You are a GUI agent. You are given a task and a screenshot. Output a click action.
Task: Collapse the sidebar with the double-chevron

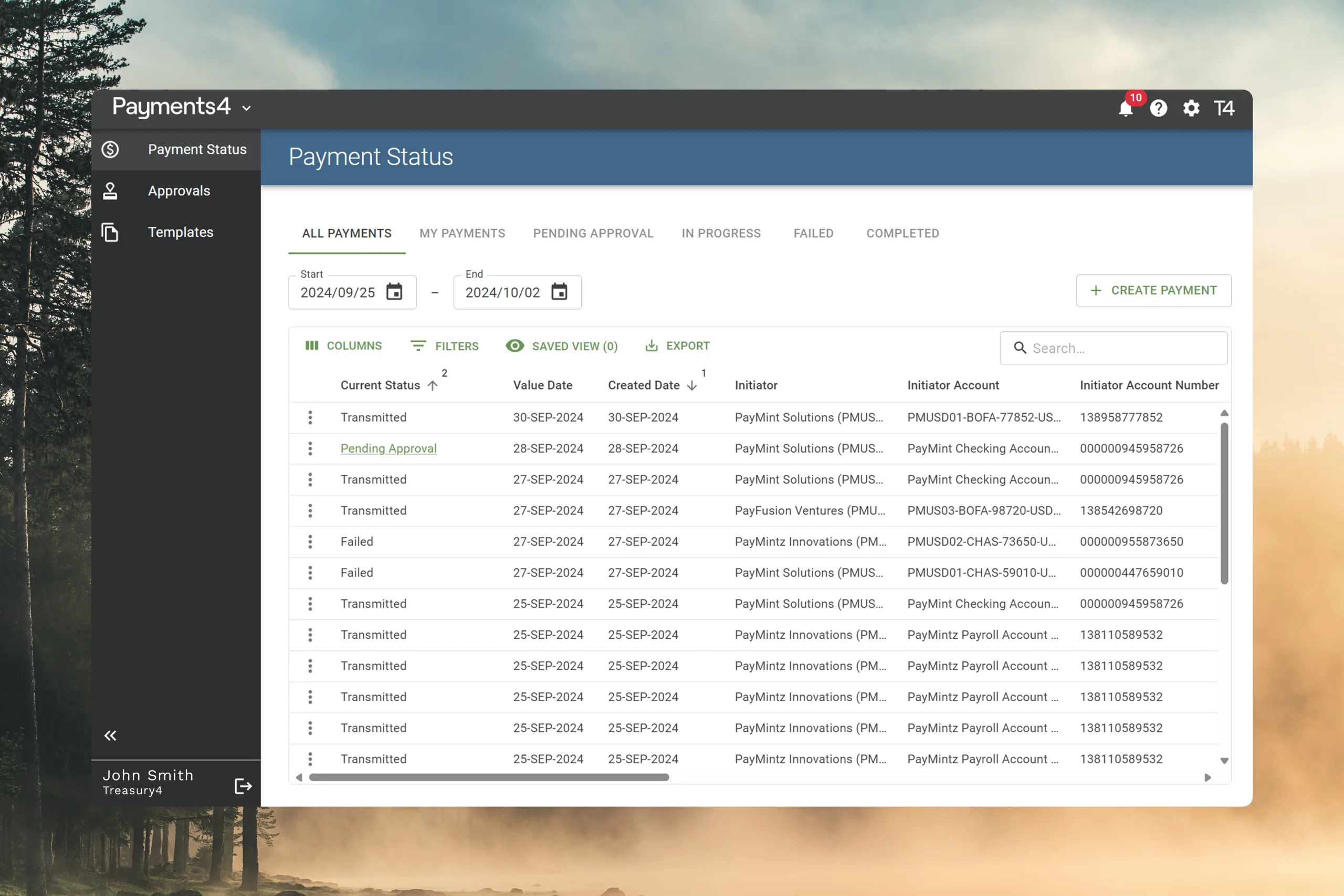[110, 736]
